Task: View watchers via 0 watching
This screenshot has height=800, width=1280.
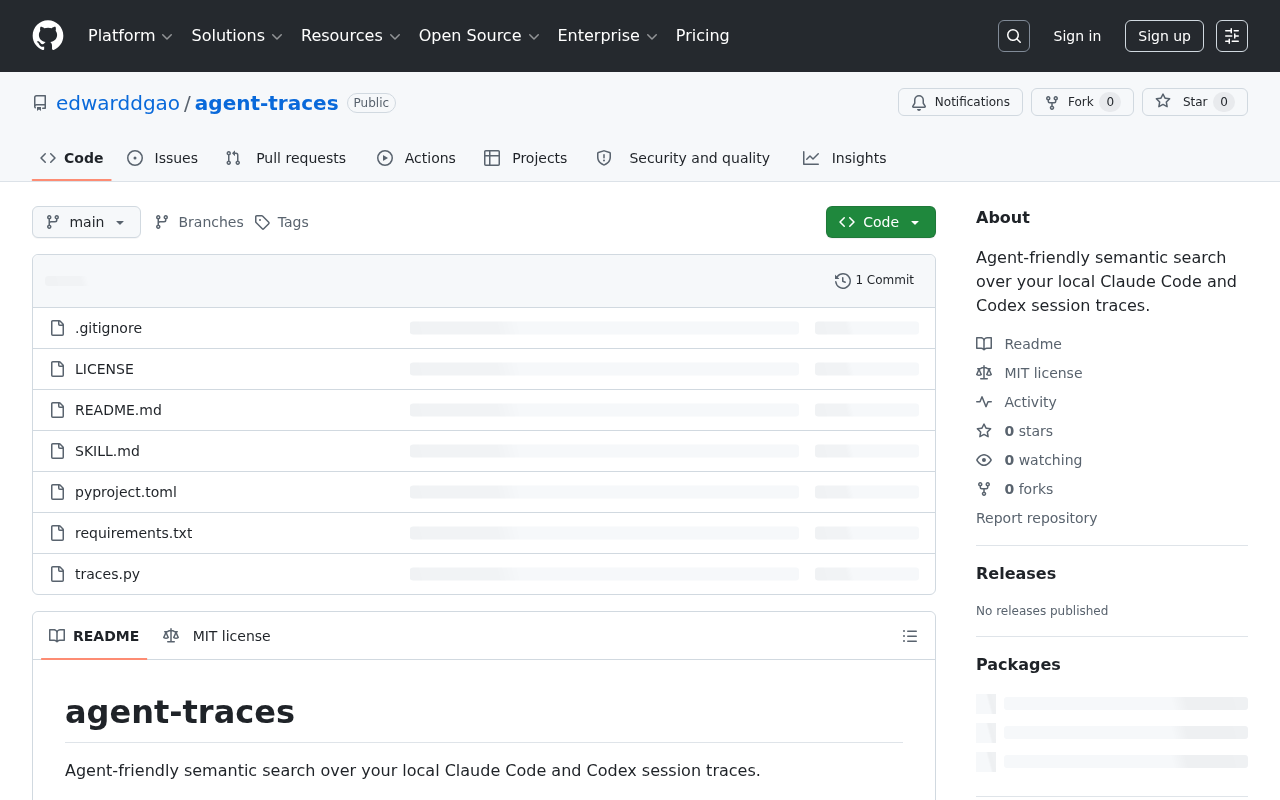Action: [x=1029, y=460]
